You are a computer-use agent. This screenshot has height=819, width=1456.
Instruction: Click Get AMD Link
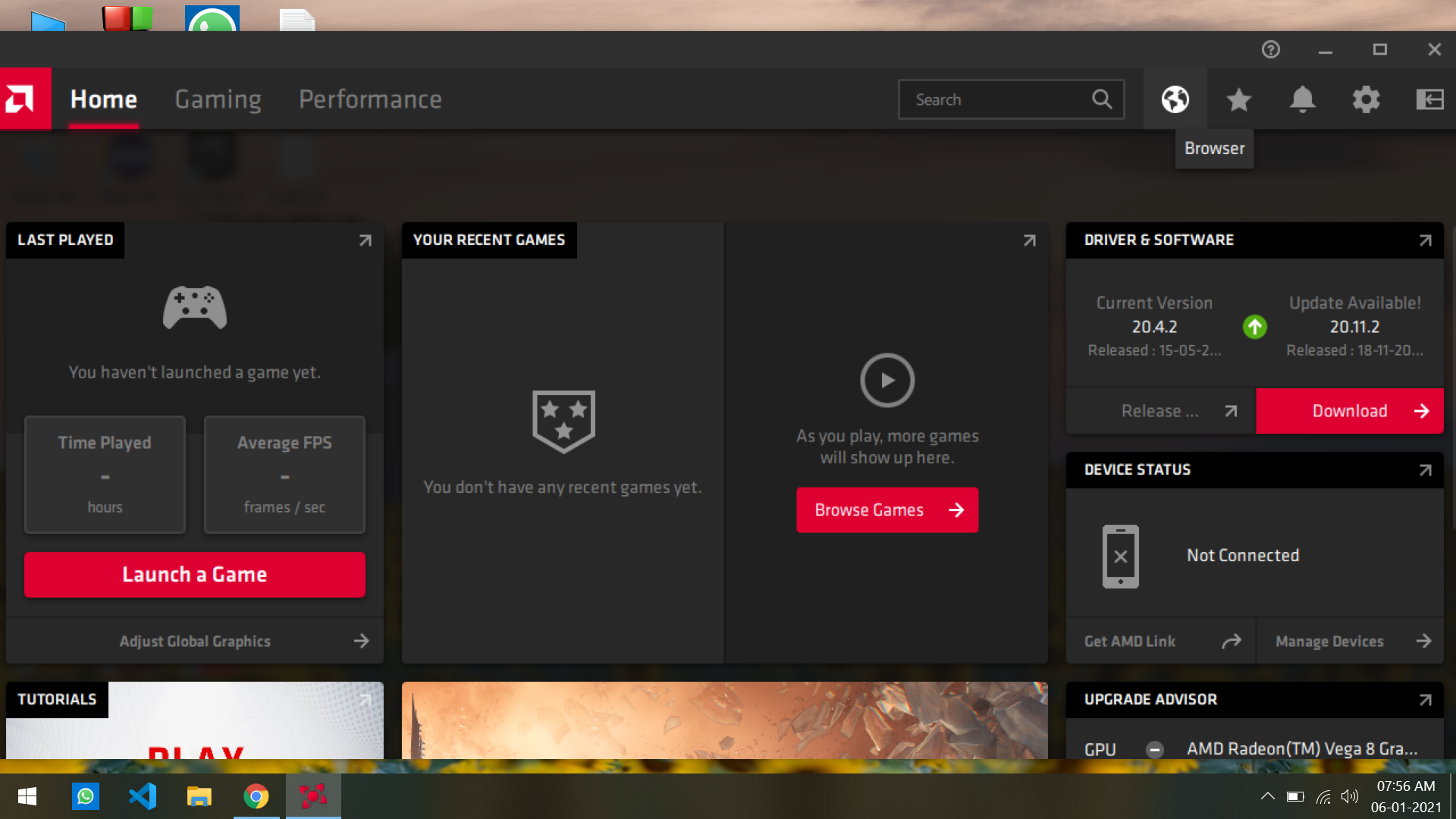(x=1161, y=641)
